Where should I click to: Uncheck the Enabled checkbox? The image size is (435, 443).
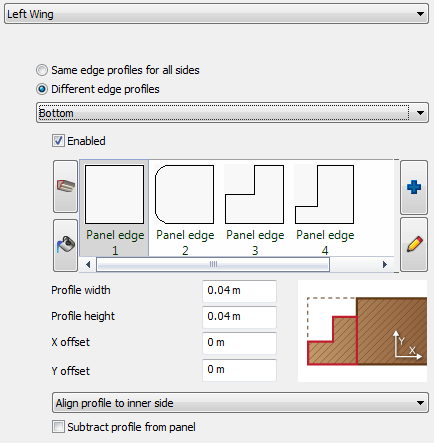(58, 141)
